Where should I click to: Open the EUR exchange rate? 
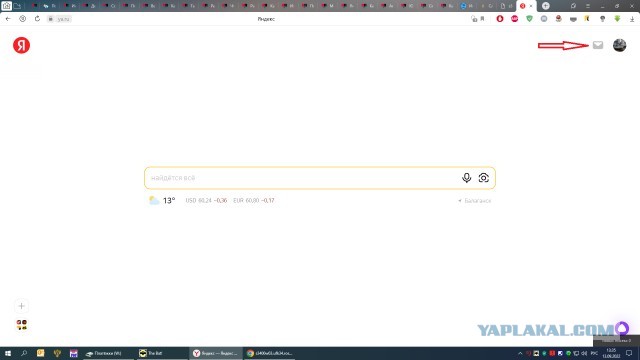[254, 200]
